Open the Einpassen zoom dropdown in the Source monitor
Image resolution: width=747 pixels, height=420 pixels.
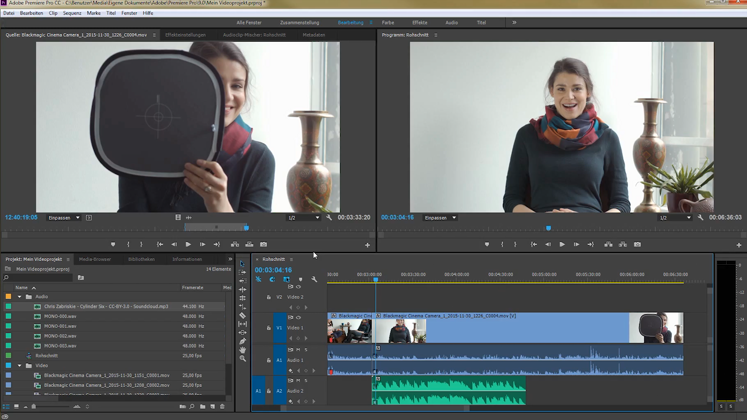click(63, 217)
